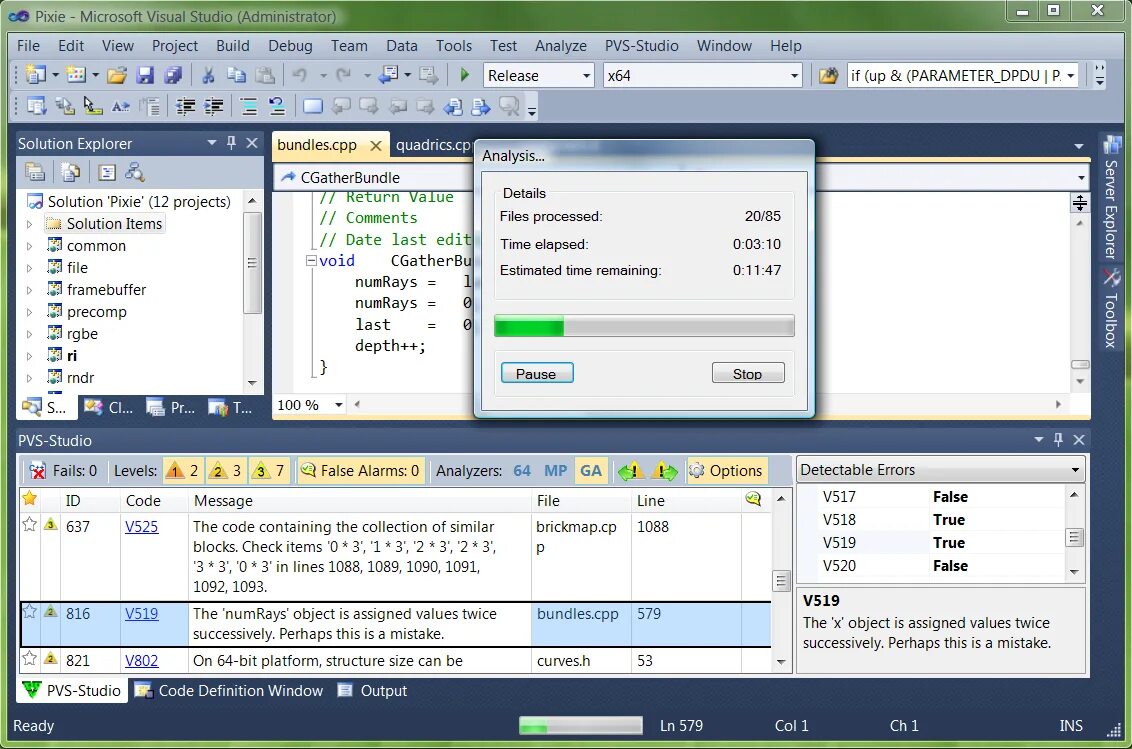Click the Navigate Backward icon
This screenshot has width=1132, height=749.
(390, 75)
